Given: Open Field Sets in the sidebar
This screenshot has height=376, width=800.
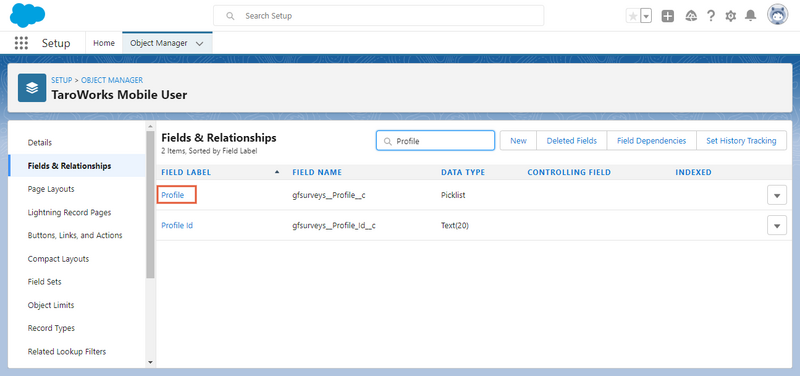Looking at the screenshot, I should 44,282.
